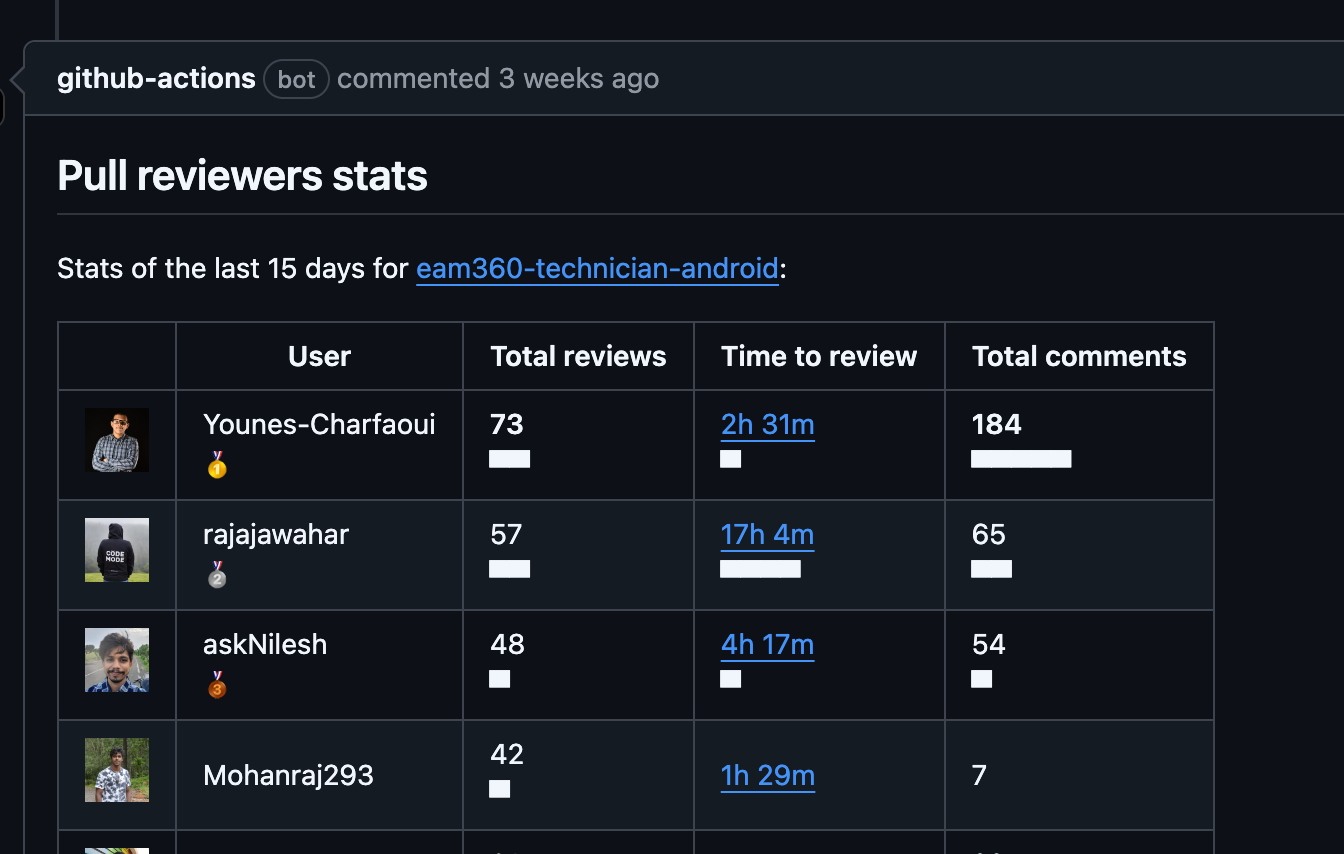
Task: Click Younes-Charfaoui's avatar thumbnail
Action: (x=117, y=440)
